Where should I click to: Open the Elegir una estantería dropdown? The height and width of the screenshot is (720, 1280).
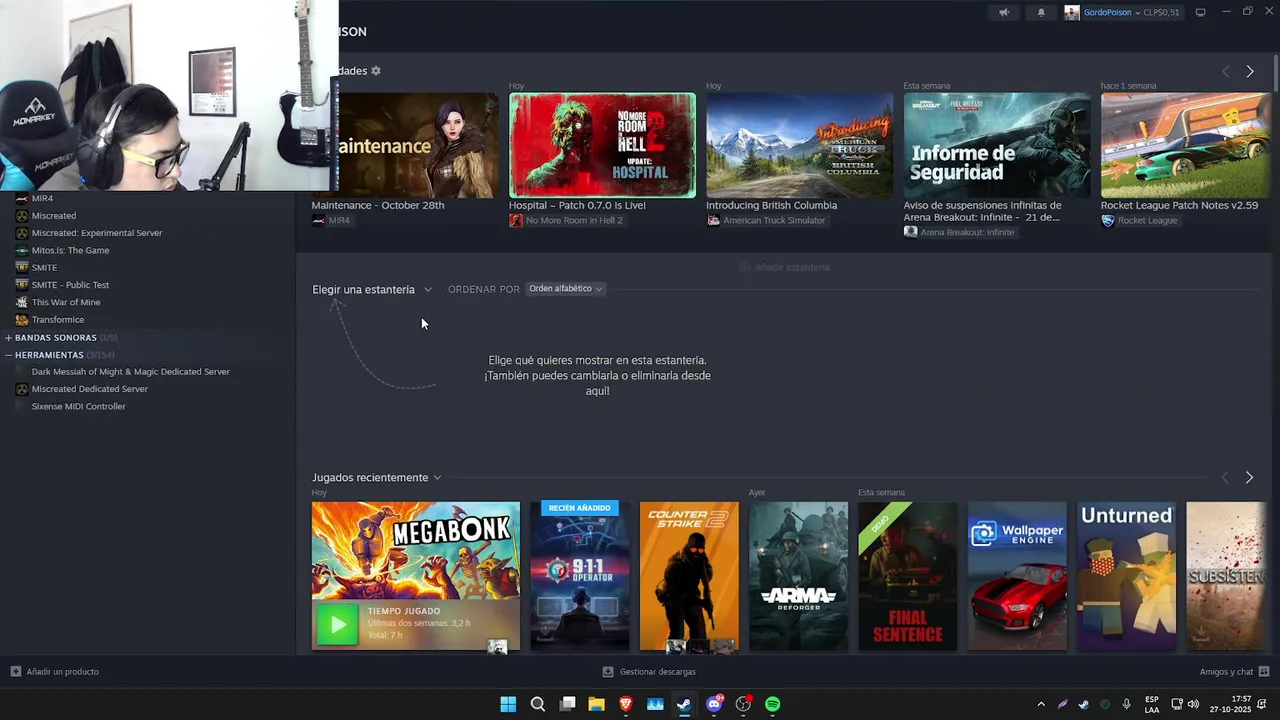click(x=372, y=289)
